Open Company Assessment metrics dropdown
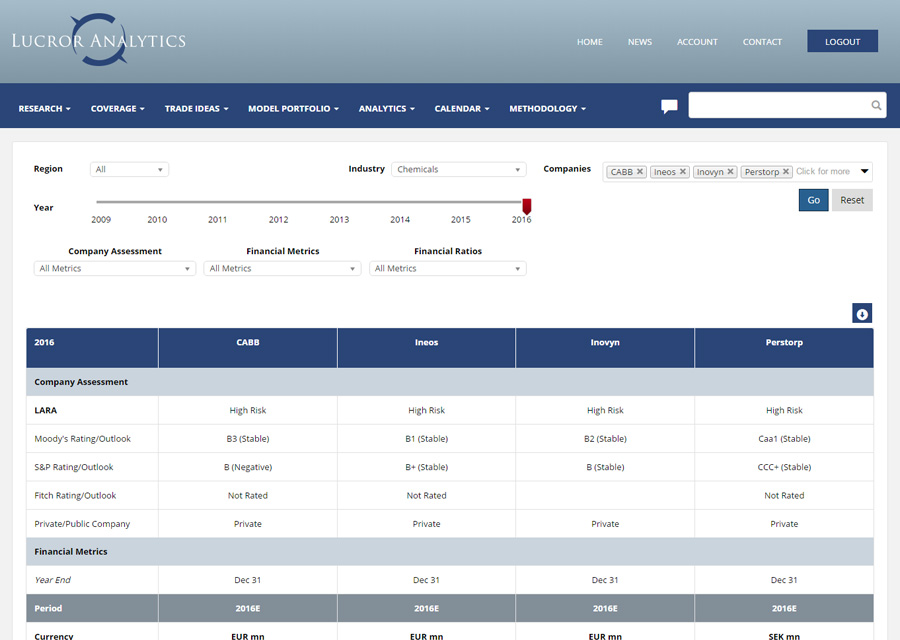The width and height of the screenshot is (900, 640). pos(115,268)
